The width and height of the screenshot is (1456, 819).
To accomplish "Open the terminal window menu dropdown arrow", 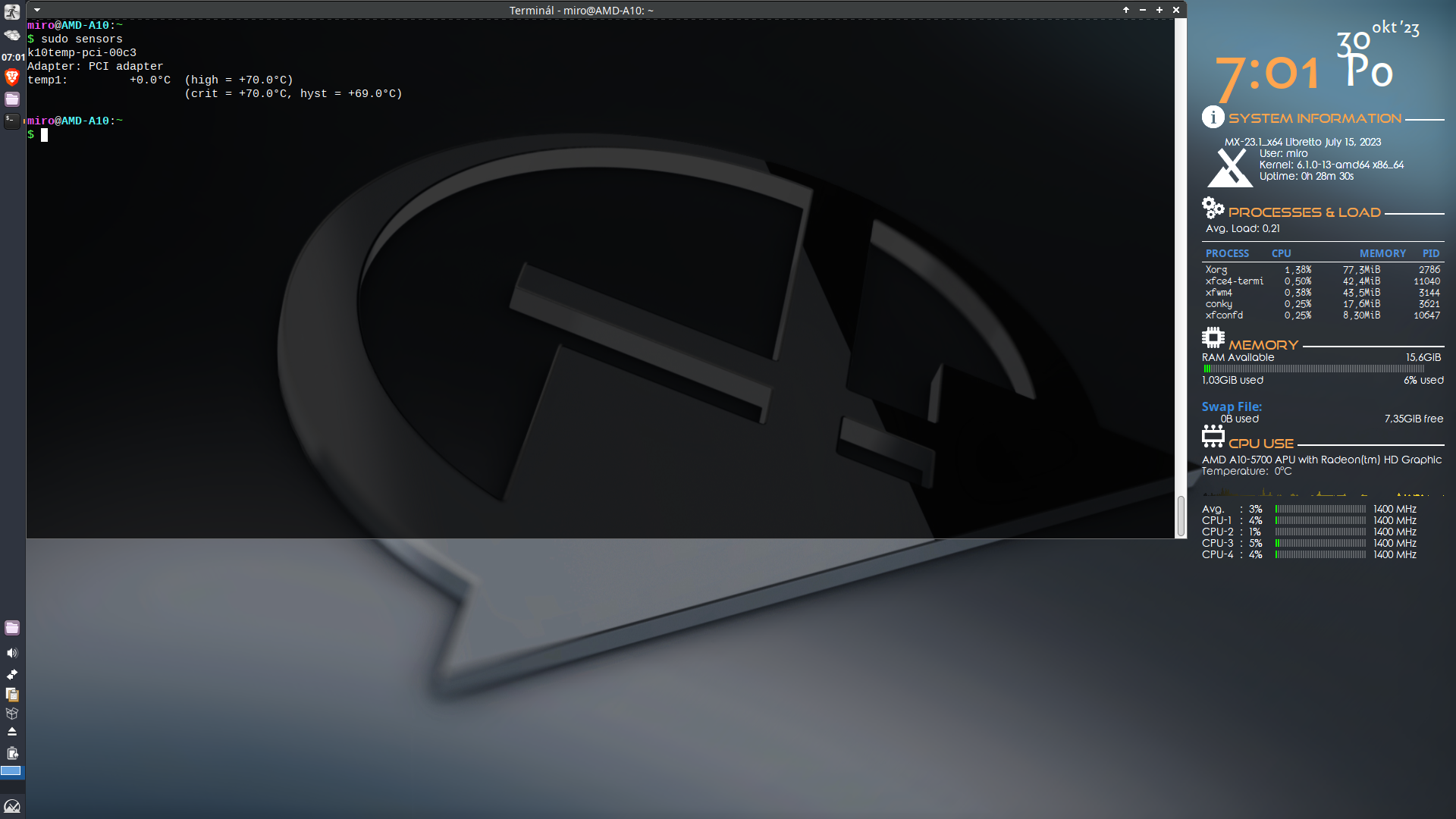I will click(37, 11).
